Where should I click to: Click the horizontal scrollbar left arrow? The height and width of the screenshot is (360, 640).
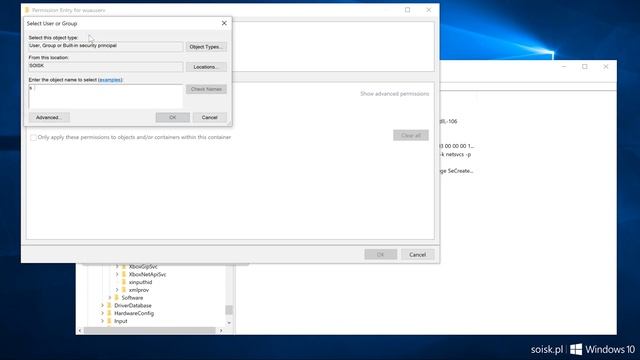80,331
